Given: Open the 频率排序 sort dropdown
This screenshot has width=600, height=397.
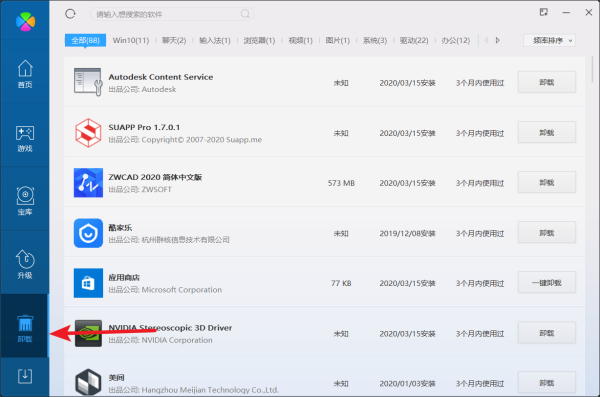Looking at the screenshot, I should [x=549, y=40].
